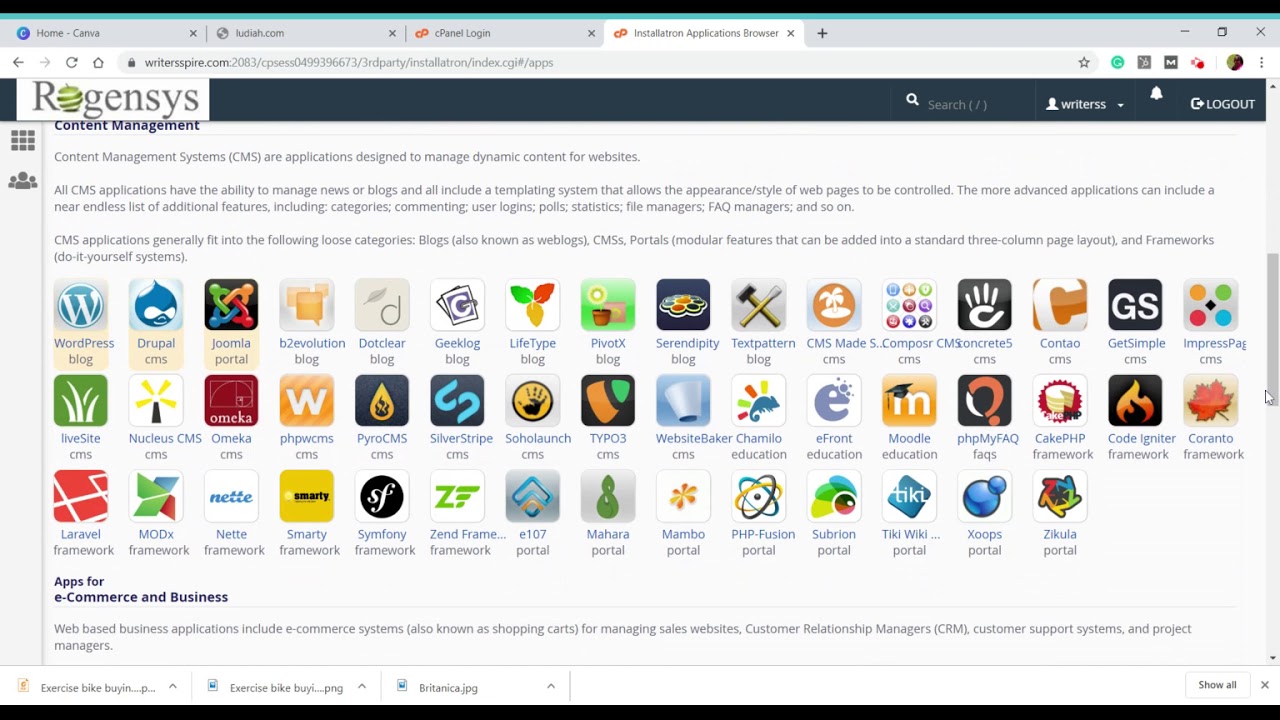Select the Nucleus CMS icon

point(156,401)
